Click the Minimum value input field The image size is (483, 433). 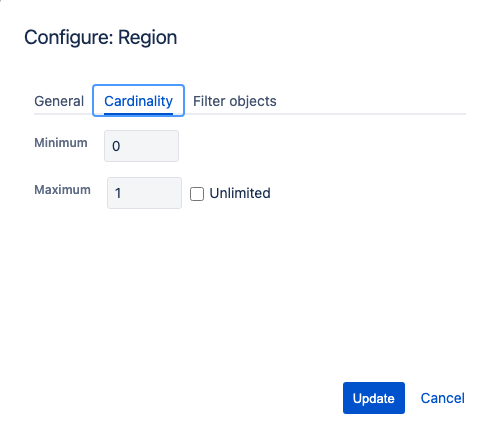[x=141, y=146]
